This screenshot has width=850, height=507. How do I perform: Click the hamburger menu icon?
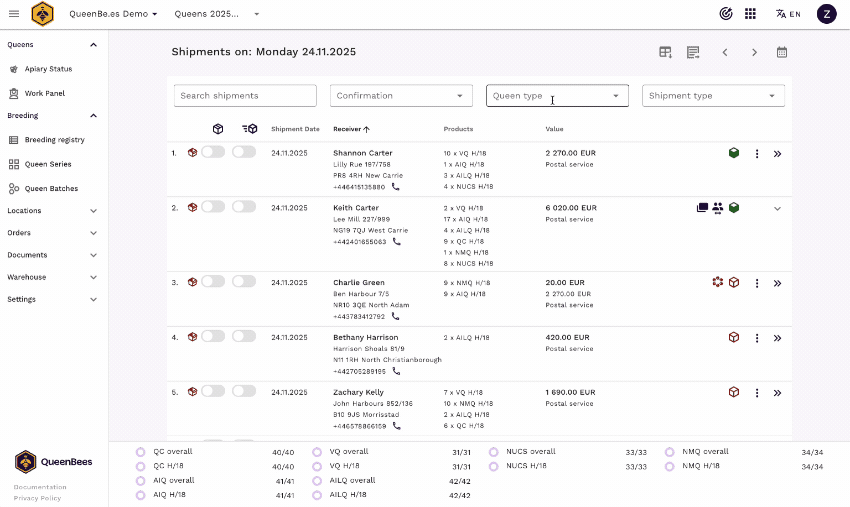13,14
